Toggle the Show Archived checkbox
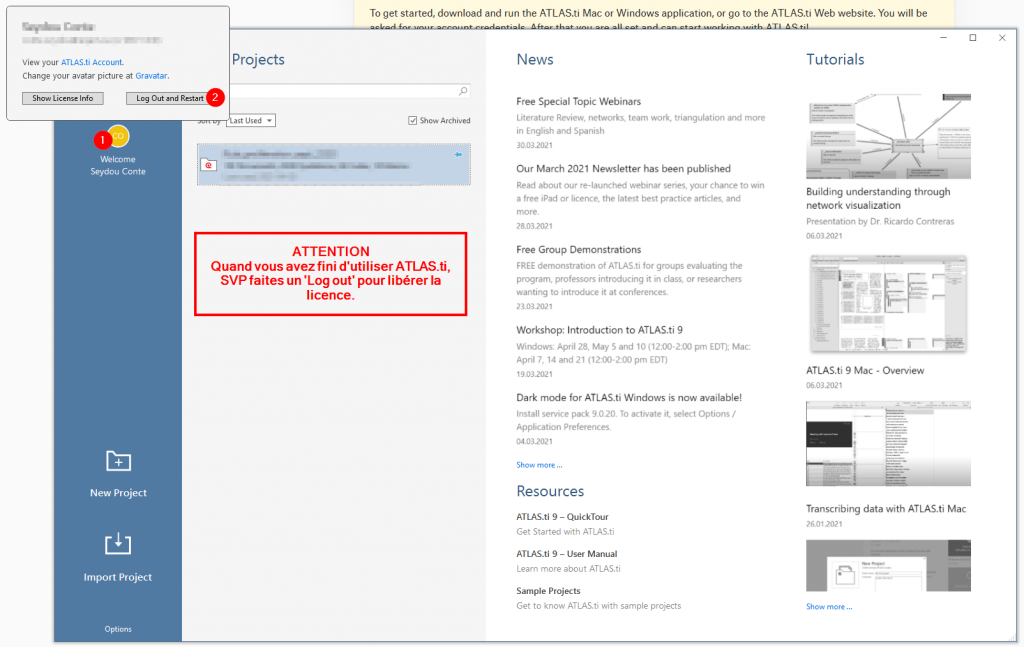1024x647 pixels. tap(413, 121)
